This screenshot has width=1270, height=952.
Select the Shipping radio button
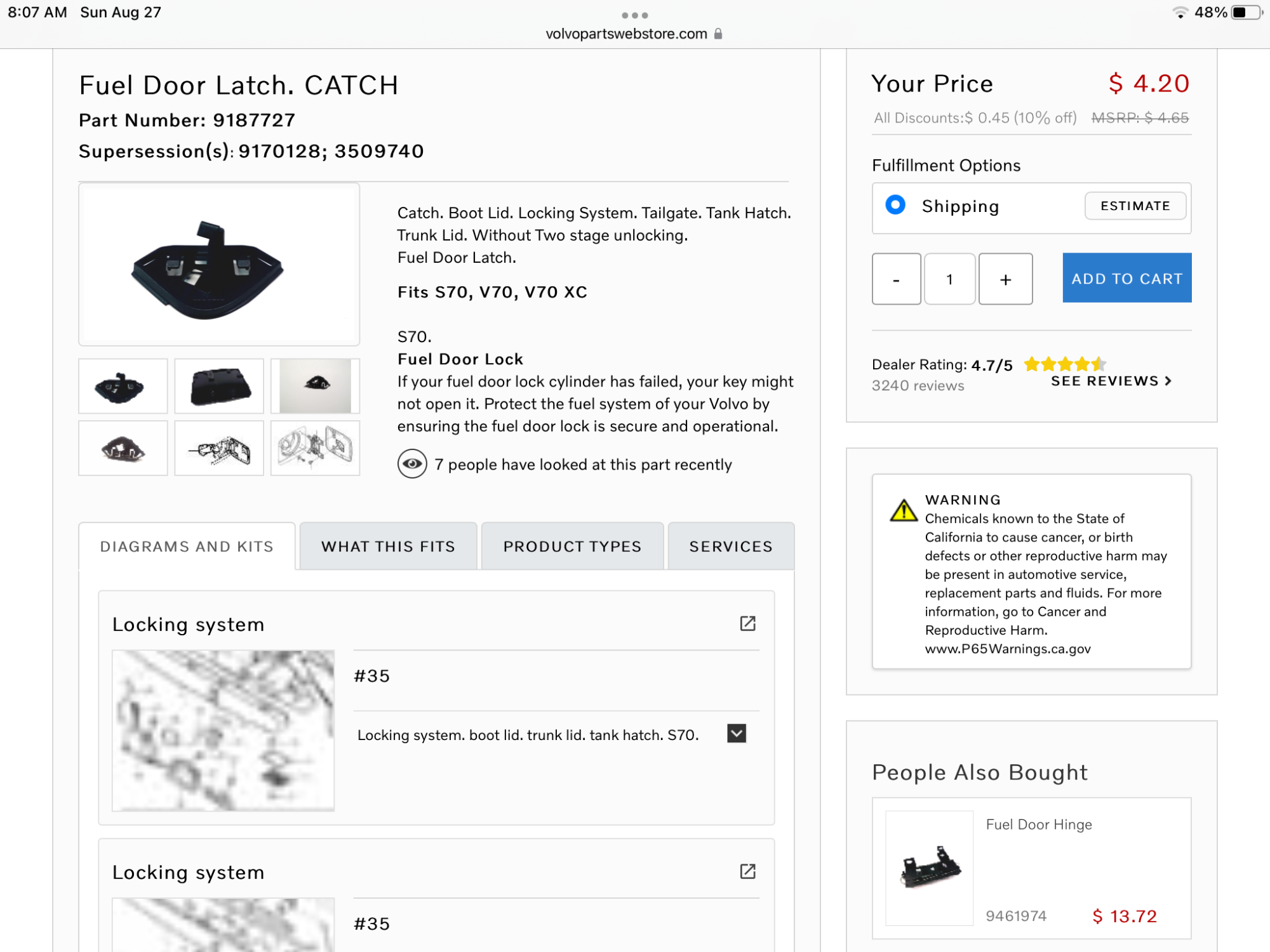tap(895, 205)
